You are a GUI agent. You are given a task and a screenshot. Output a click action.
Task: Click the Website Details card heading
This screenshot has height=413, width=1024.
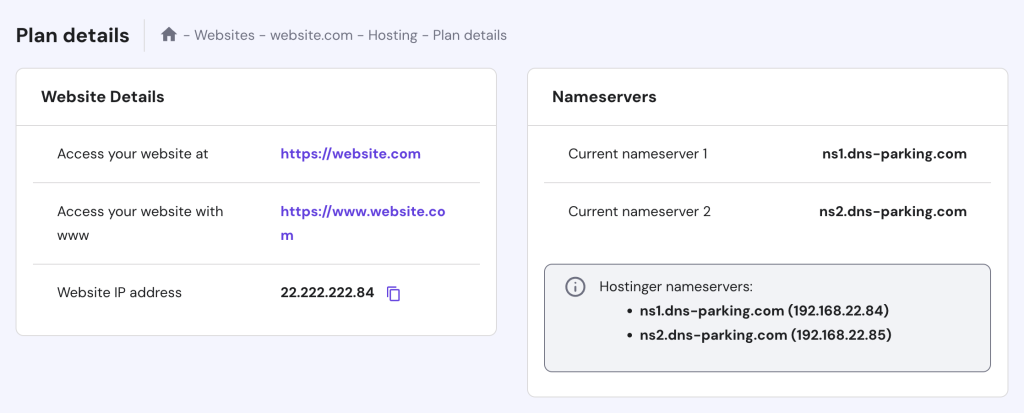pyautogui.click(x=102, y=97)
